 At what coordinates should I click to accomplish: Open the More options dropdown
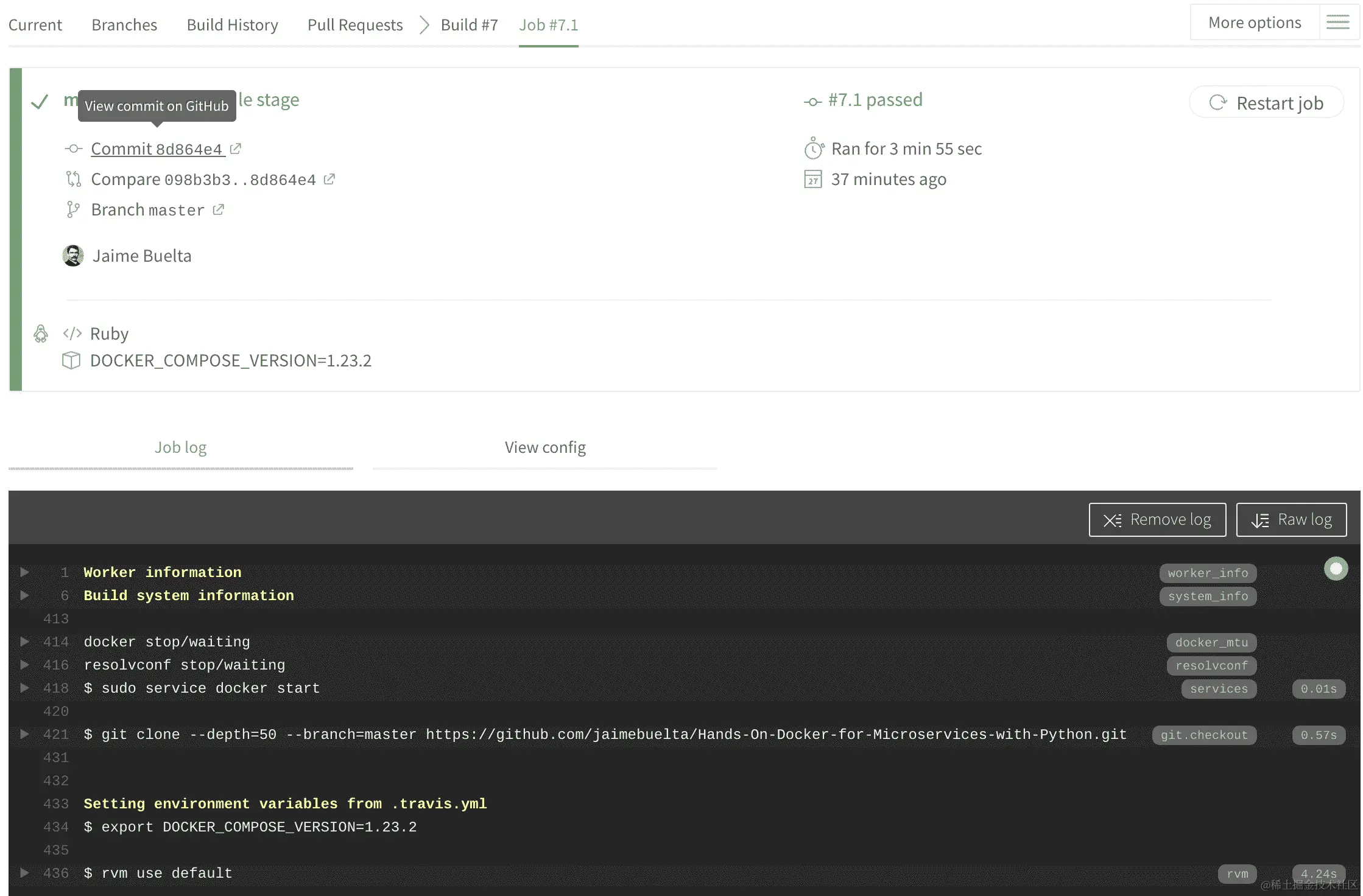click(1254, 23)
